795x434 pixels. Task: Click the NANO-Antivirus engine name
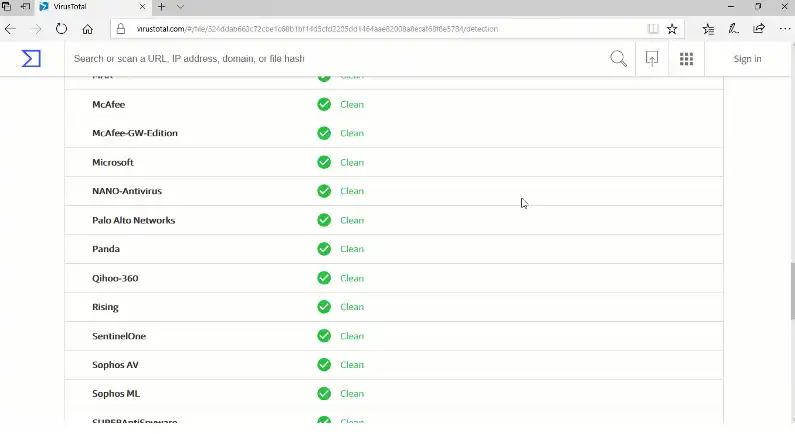tap(127, 191)
